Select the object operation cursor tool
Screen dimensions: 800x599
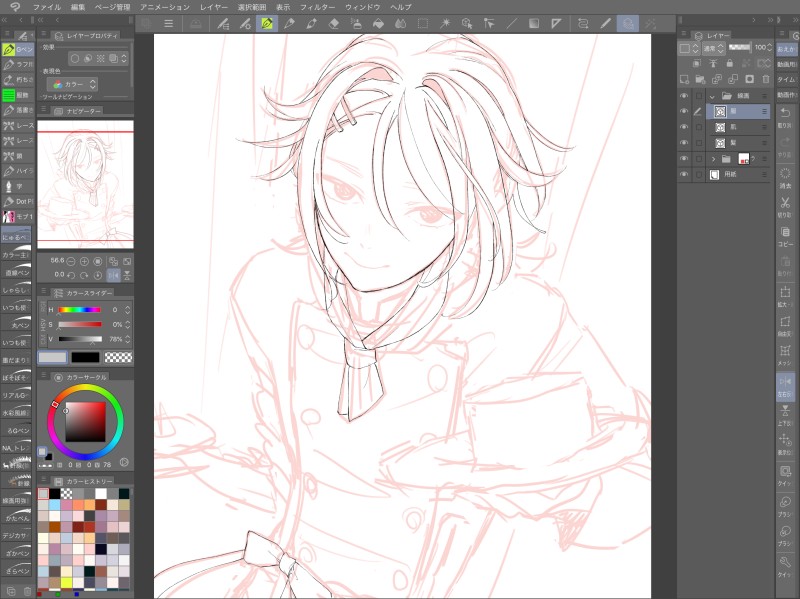pyautogui.click(x=467, y=23)
